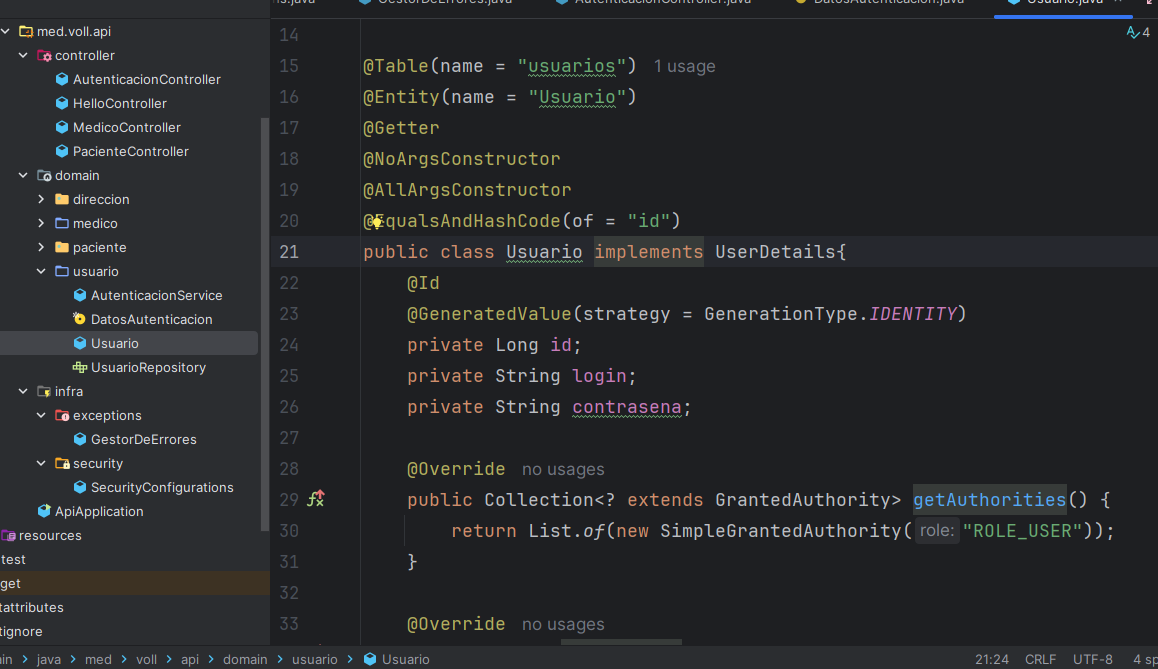Click 'no usages' hint on line 28
The width and height of the screenshot is (1158, 669).
(x=563, y=470)
